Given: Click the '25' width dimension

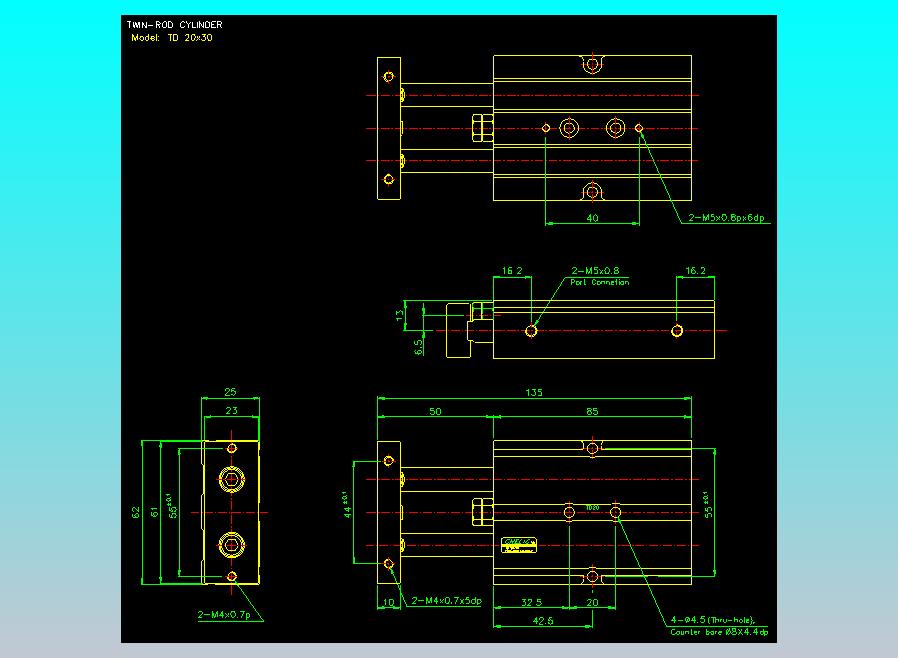Looking at the screenshot, I should (x=230, y=392).
